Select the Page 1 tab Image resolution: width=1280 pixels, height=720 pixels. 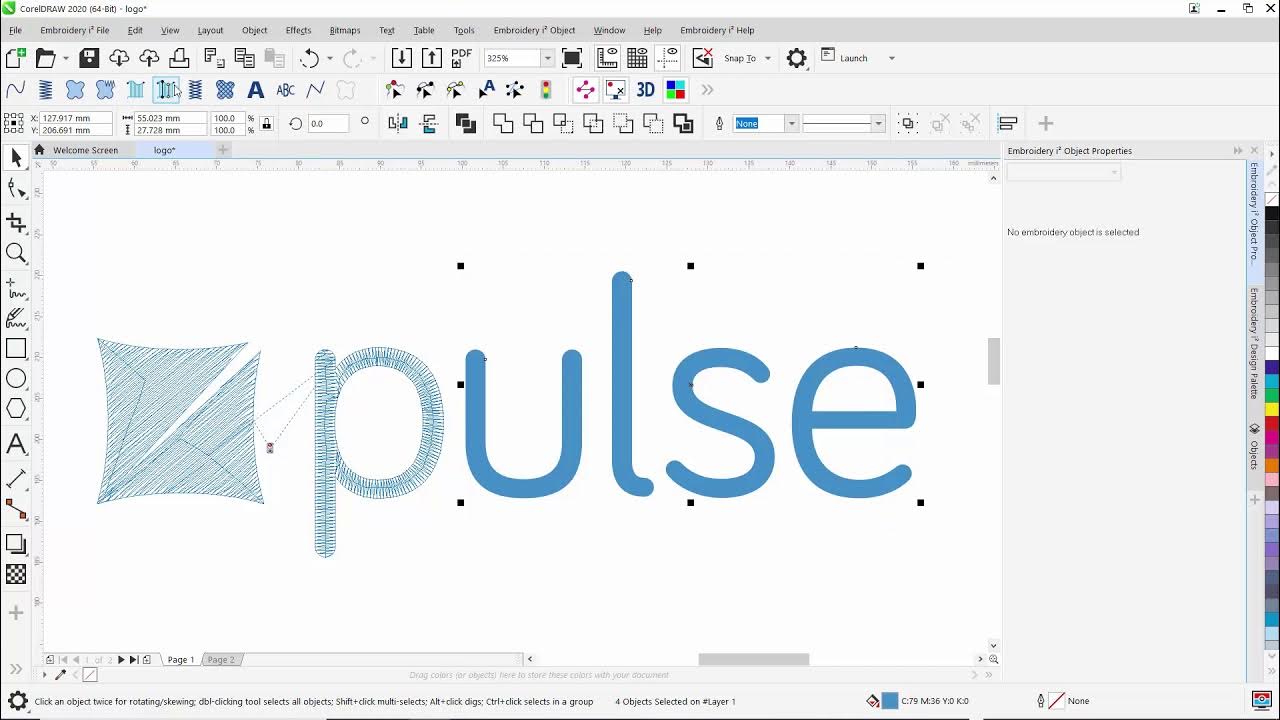[x=181, y=660]
